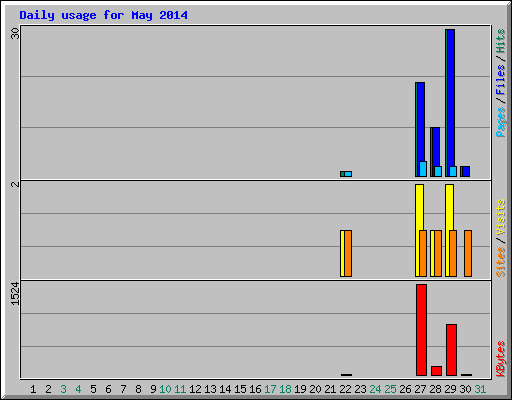Image resolution: width=512 pixels, height=400 pixels.
Task: Click day 23 on the x-axis
Action: point(360,389)
